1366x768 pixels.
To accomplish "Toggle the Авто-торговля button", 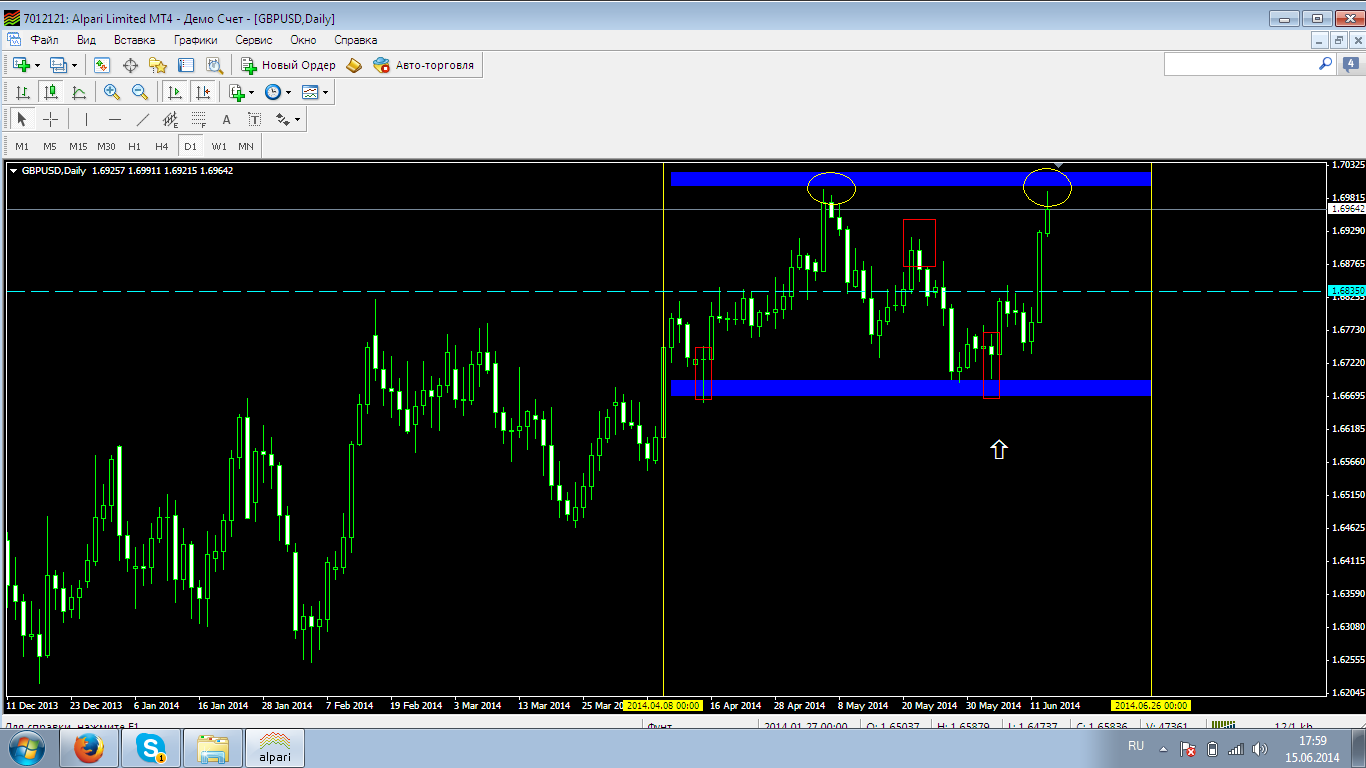I will (x=424, y=65).
